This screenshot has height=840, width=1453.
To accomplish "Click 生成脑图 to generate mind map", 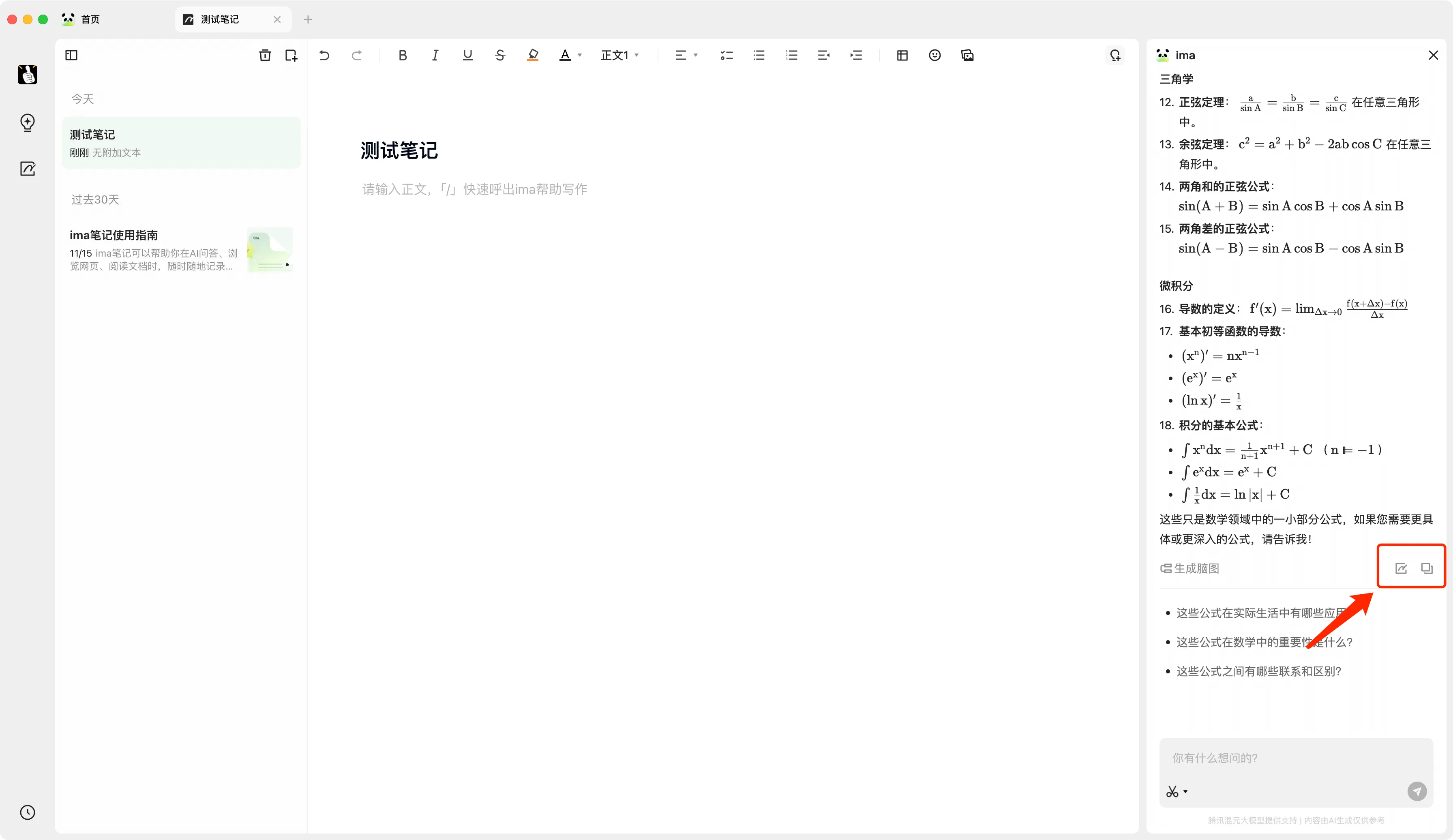I will point(1189,568).
